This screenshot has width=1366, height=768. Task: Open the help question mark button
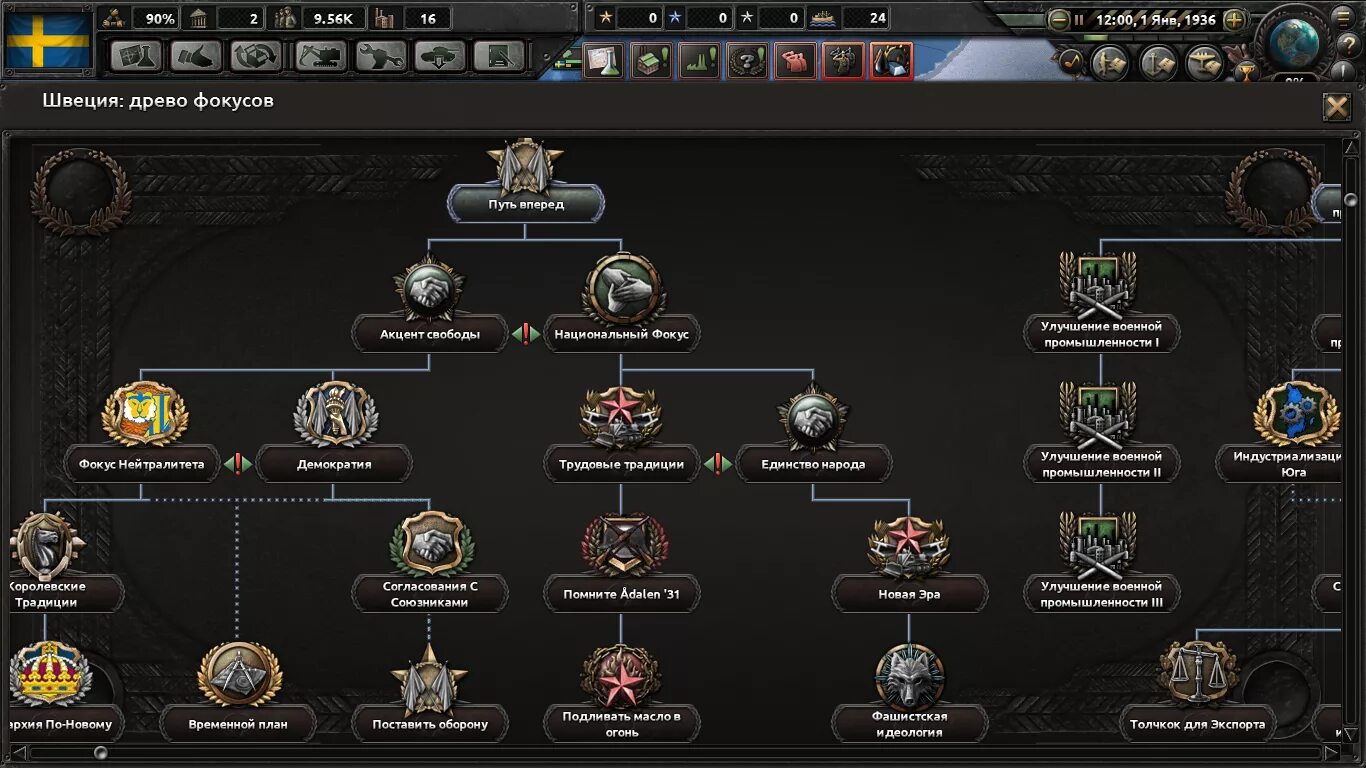point(1347,46)
